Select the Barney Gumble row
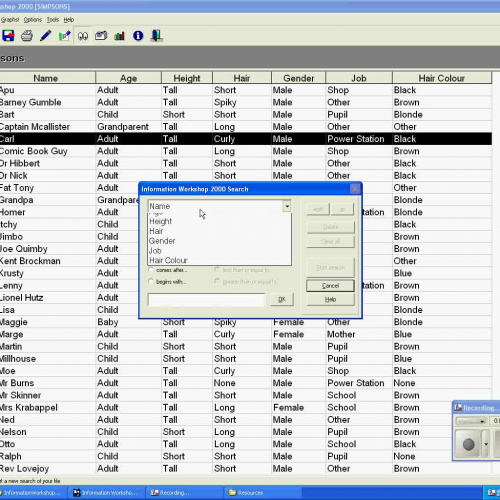Viewport: 500px width, 500px height. pos(246,102)
